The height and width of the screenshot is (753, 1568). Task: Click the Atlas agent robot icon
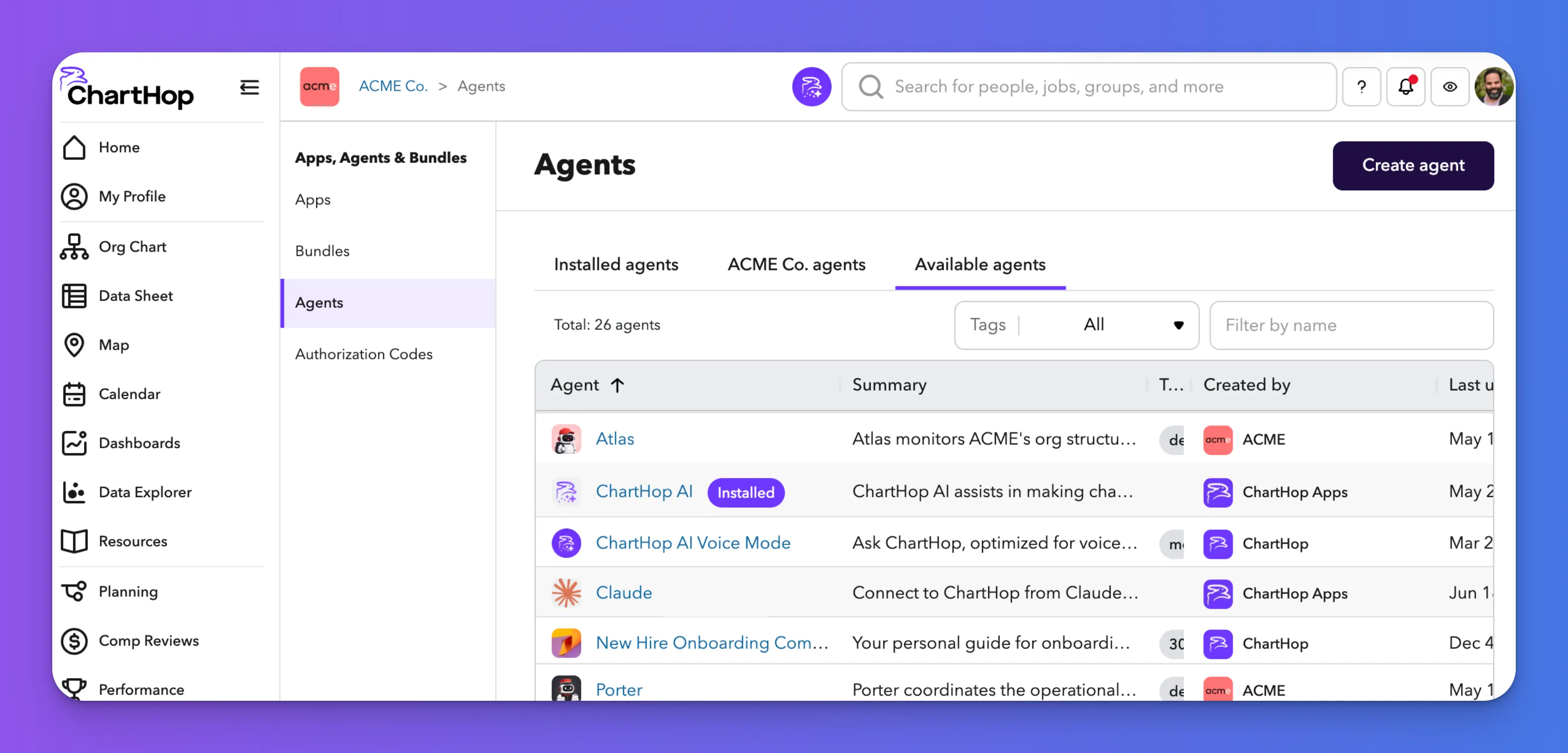pyautogui.click(x=566, y=440)
